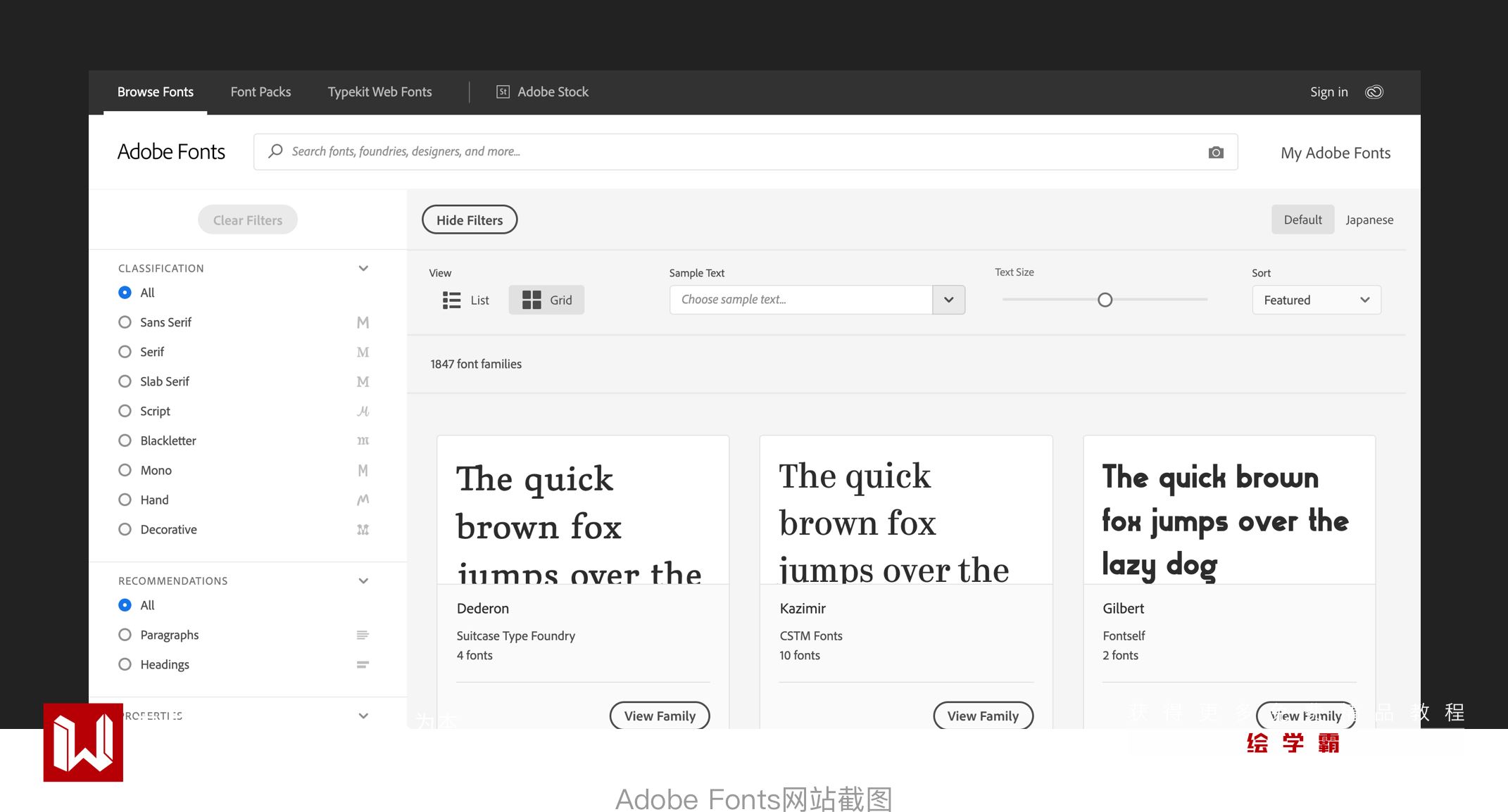Open the Creative Cloud icon
The image size is (1508, 812).
(1374, 92)
